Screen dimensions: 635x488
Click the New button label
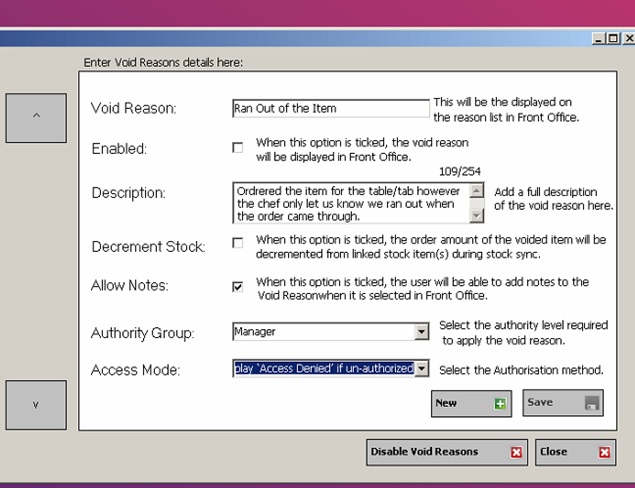click(446, 403)
